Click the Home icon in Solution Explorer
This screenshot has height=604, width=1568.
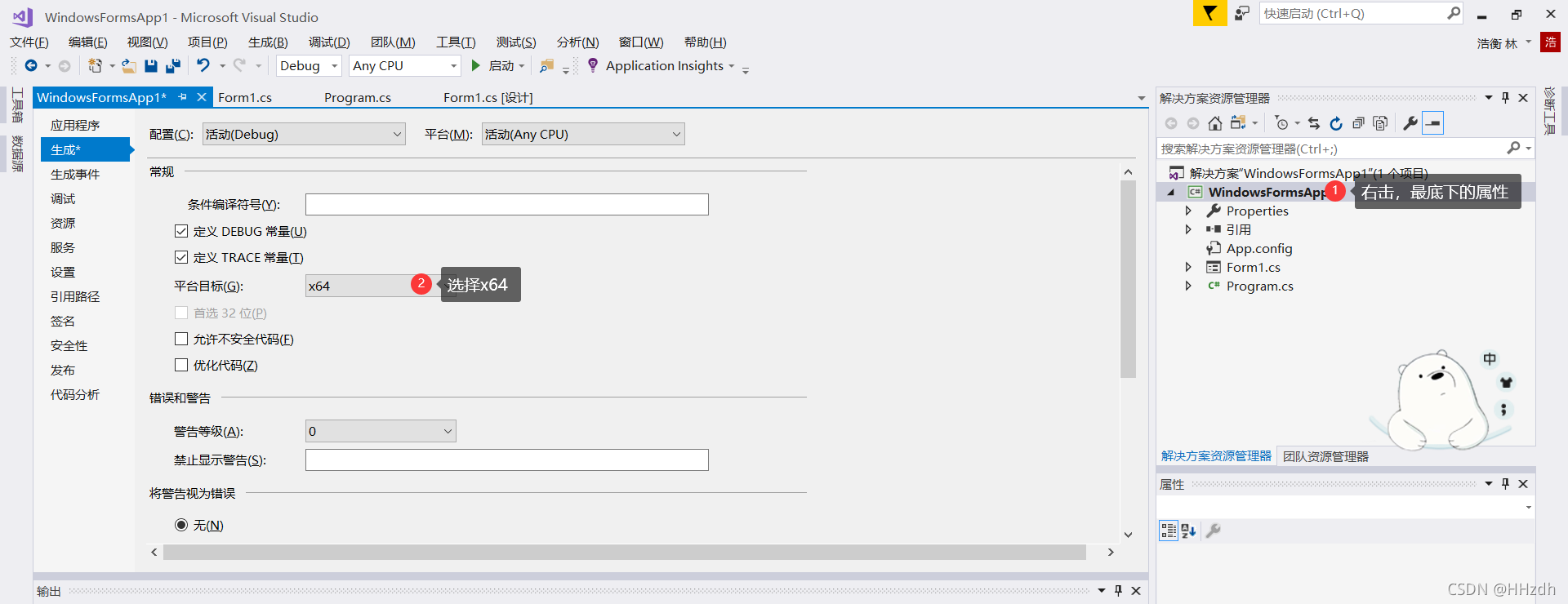1215,123
